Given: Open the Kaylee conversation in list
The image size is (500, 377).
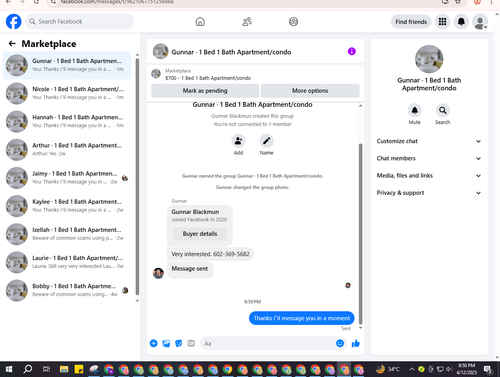Looking at the screenshot, I should click(x=67, y=206).
